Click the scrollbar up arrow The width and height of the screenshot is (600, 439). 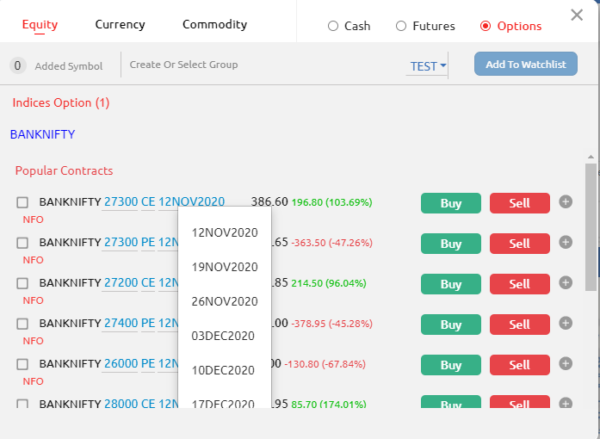[x=591, y=157]
